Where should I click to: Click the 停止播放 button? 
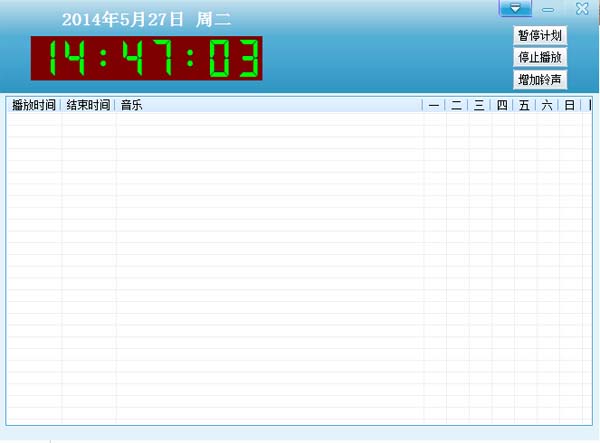click(540, 57)
